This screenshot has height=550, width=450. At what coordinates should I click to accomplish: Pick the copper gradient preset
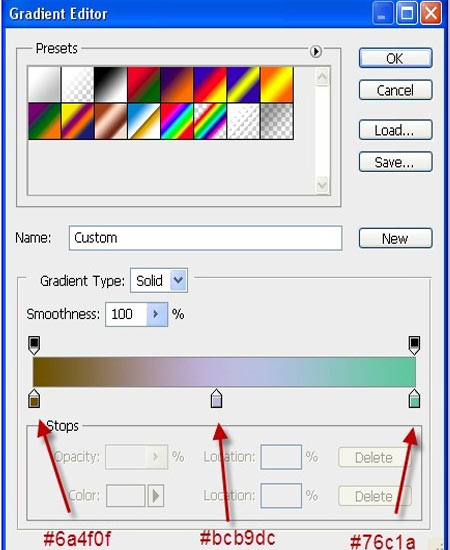click(110, 121)
